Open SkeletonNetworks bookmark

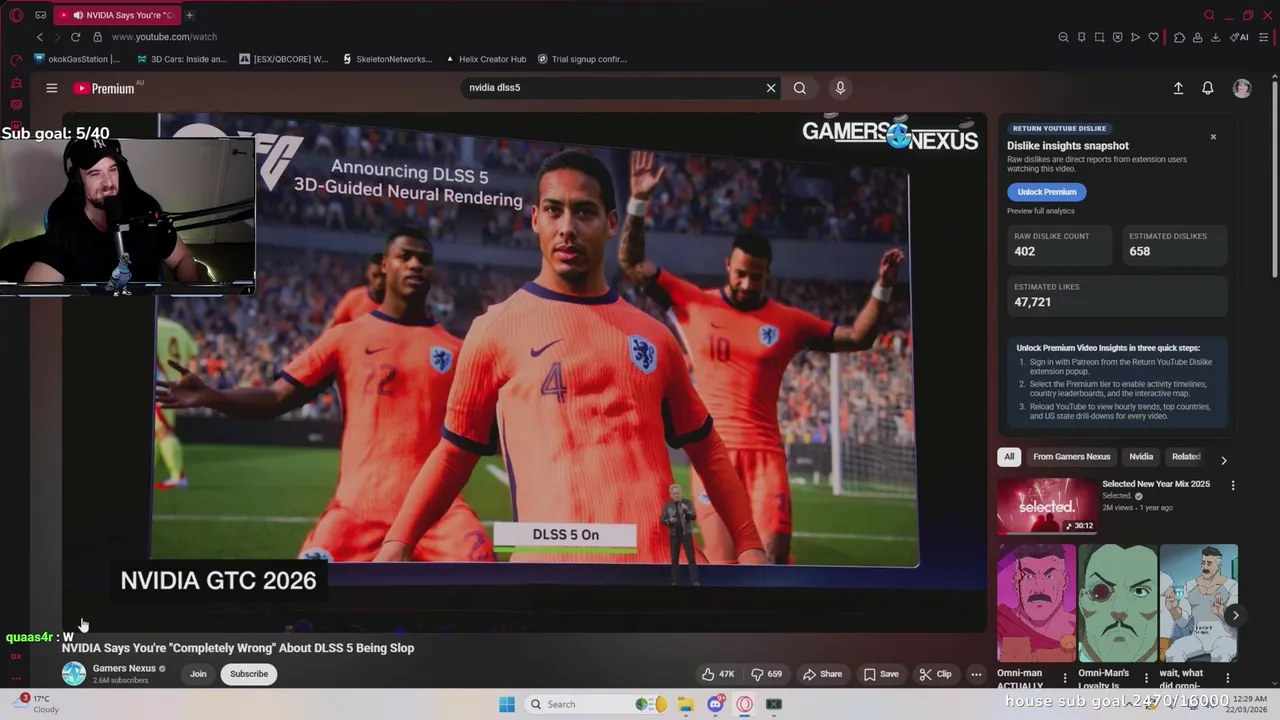(387, 59)
